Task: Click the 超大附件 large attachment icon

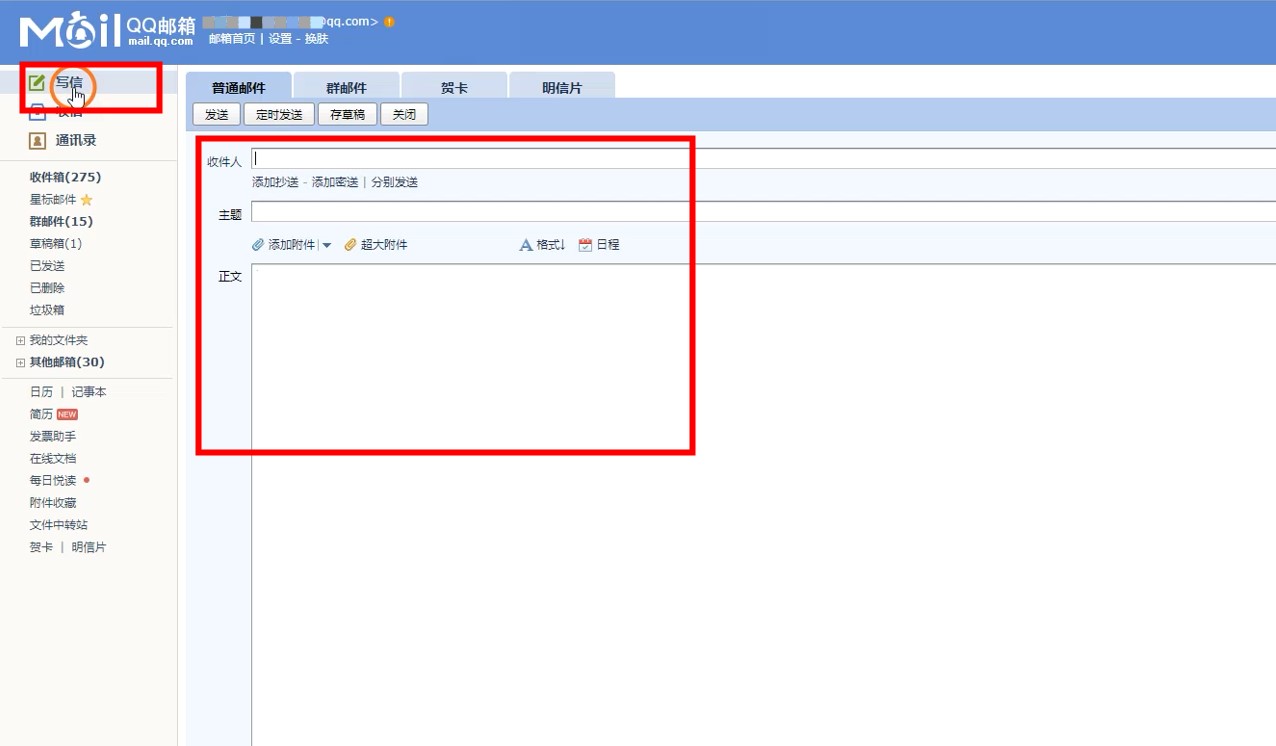Action: click(350, 245)
